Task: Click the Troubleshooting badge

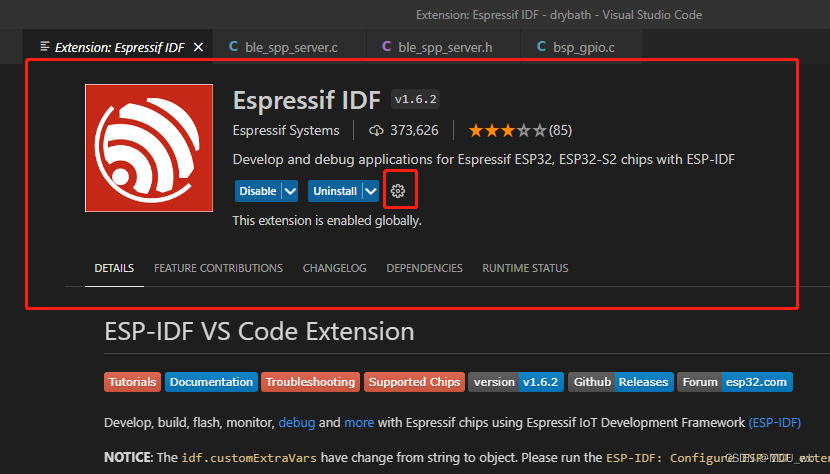Action: click(310, 382)
